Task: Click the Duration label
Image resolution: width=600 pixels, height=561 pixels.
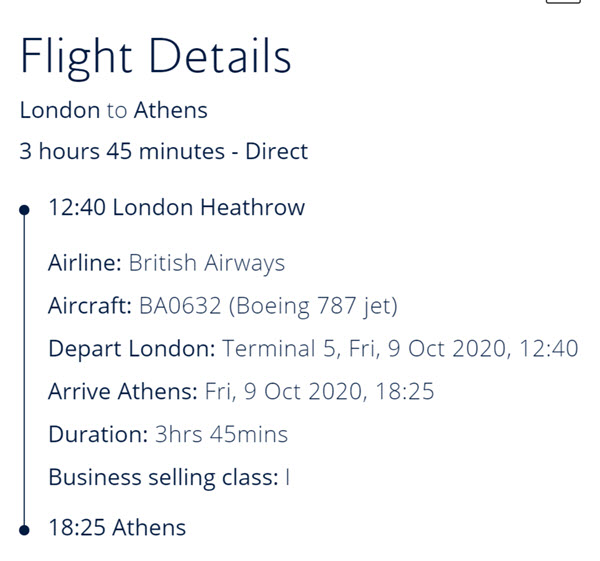Action: [98, 434]
